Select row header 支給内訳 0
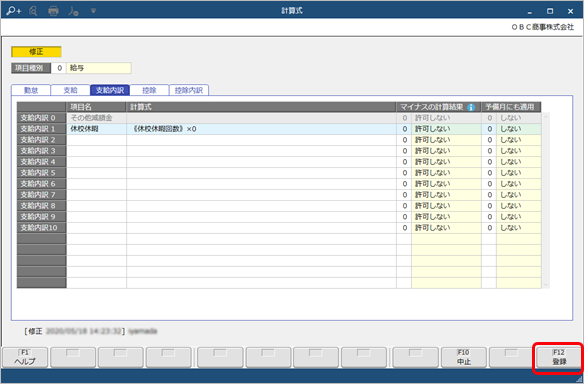The width and height of the screenshot is (584, 384). pyautogui.click(x=41, y=118)
